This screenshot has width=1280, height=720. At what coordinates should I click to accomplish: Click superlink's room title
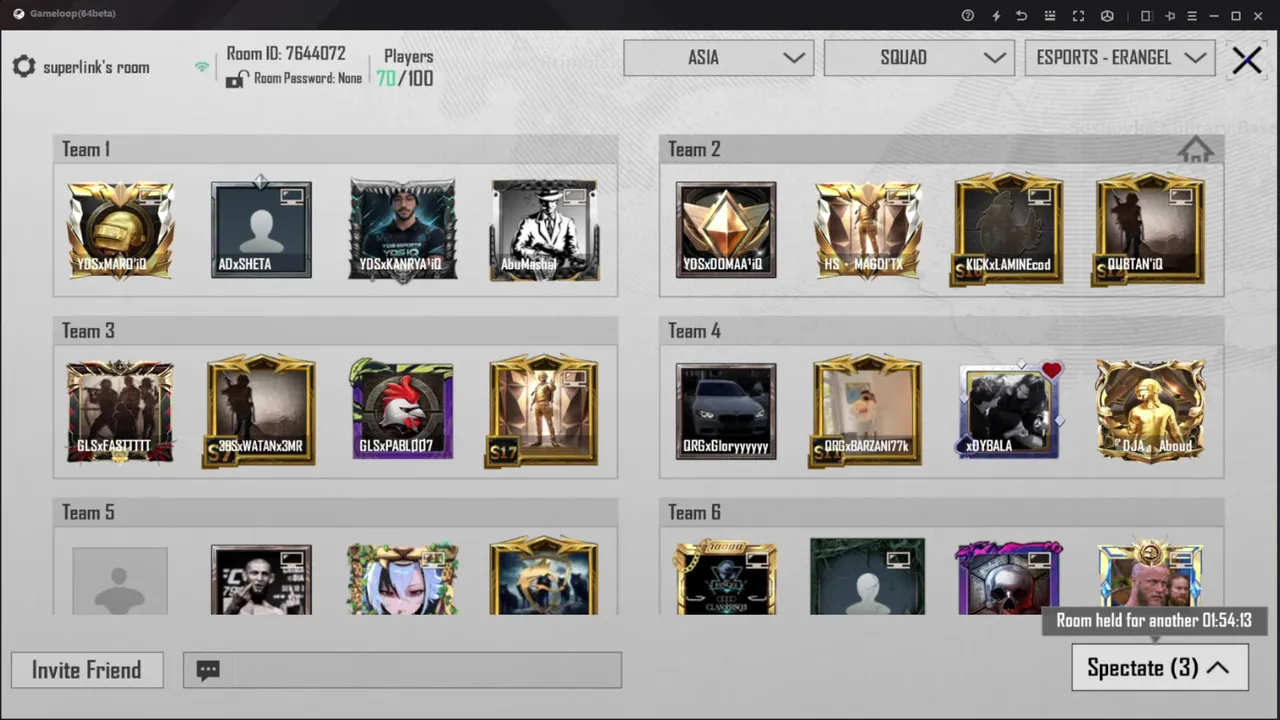[x=96, y=68]
